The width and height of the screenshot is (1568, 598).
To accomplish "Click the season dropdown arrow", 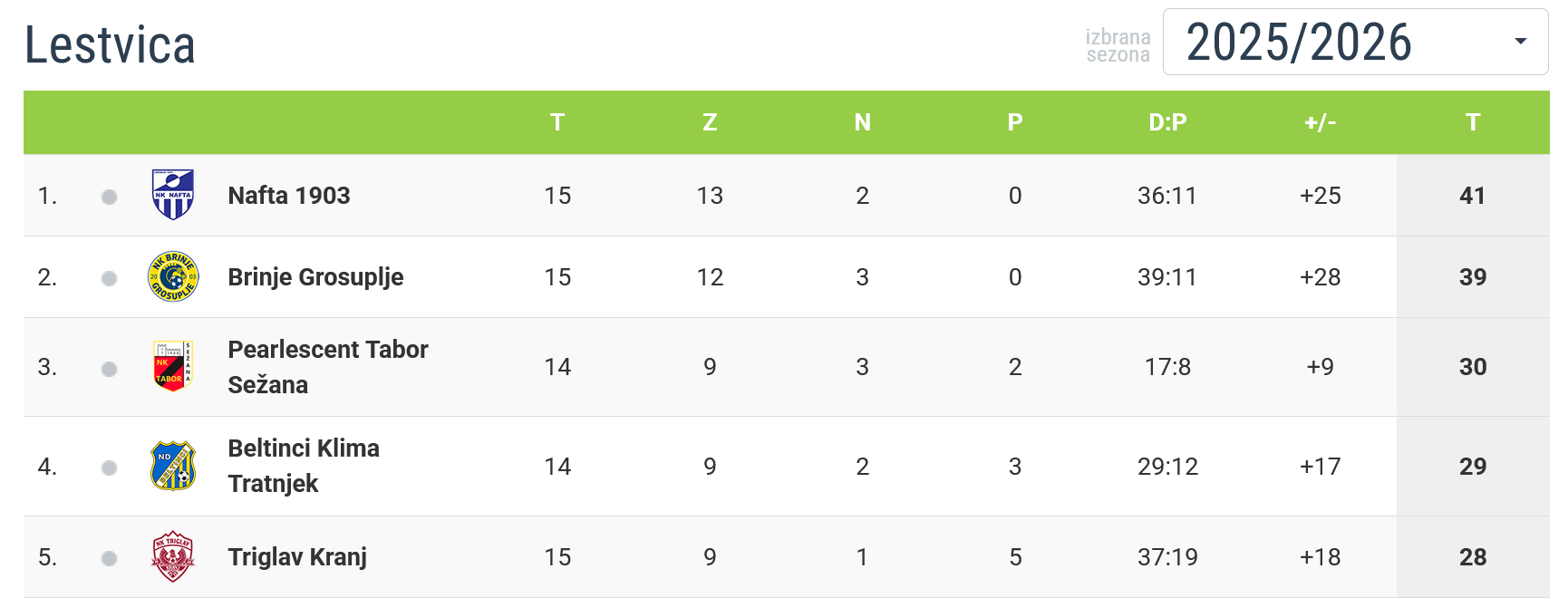I will click(1520, 41).
